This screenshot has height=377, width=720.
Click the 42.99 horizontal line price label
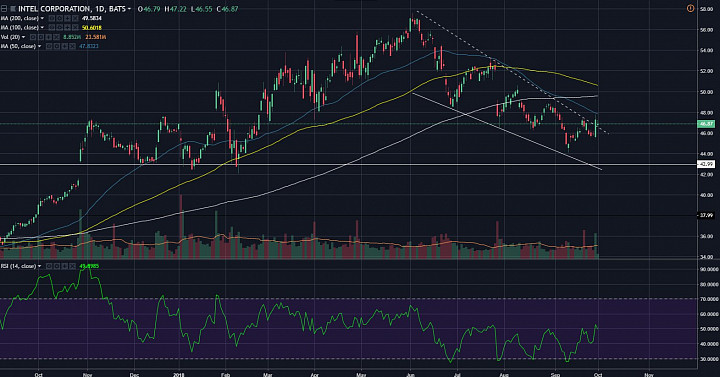pos(706,164)
